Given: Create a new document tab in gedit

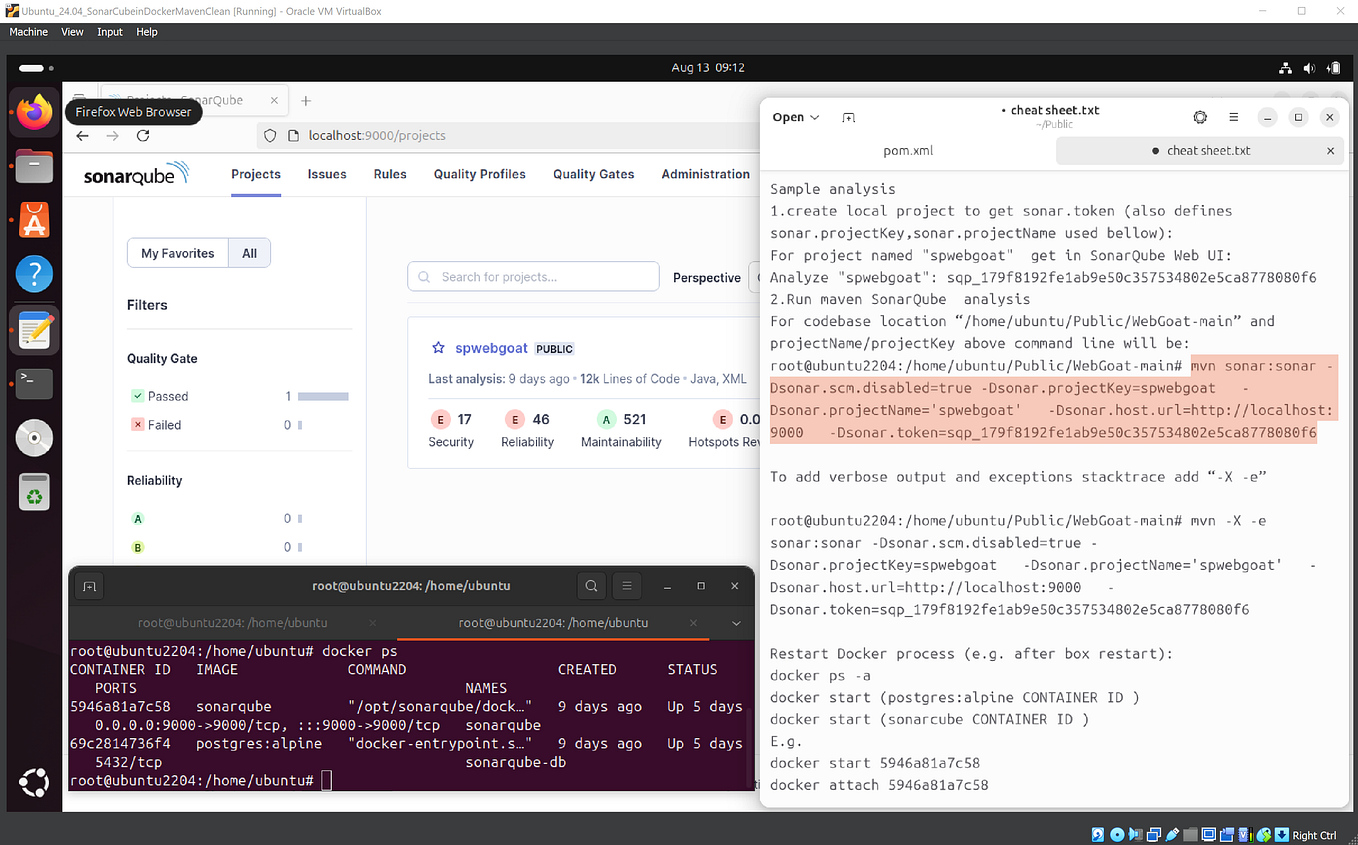Looking at the screenshot, I should coord(848,117).
